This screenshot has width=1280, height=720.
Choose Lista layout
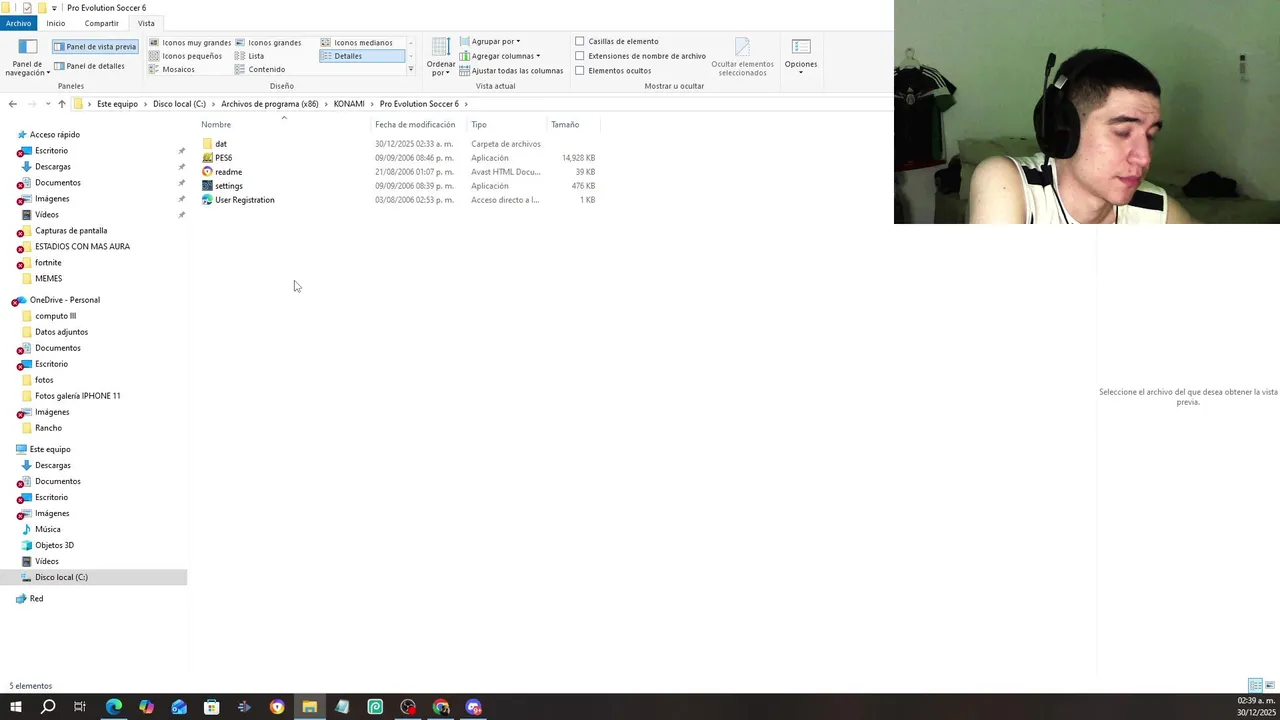(x=250, y=56)
